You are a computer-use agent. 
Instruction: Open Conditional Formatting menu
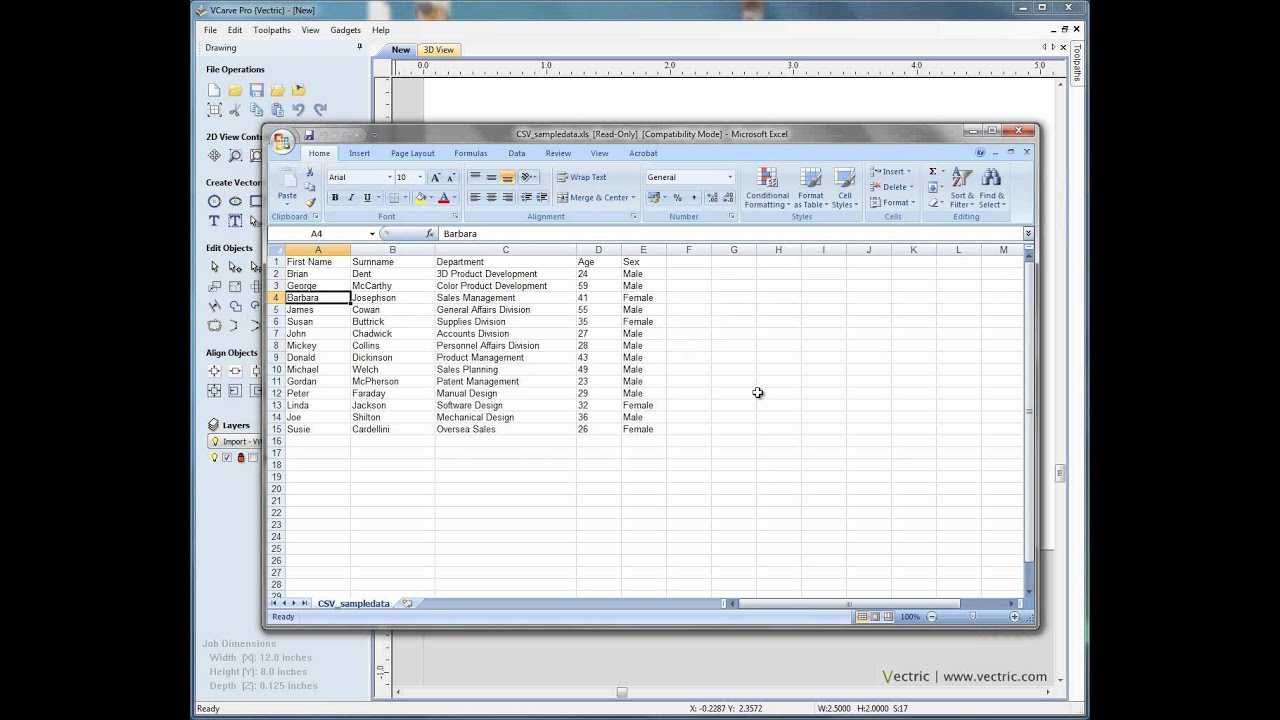[x=767, y=188]
